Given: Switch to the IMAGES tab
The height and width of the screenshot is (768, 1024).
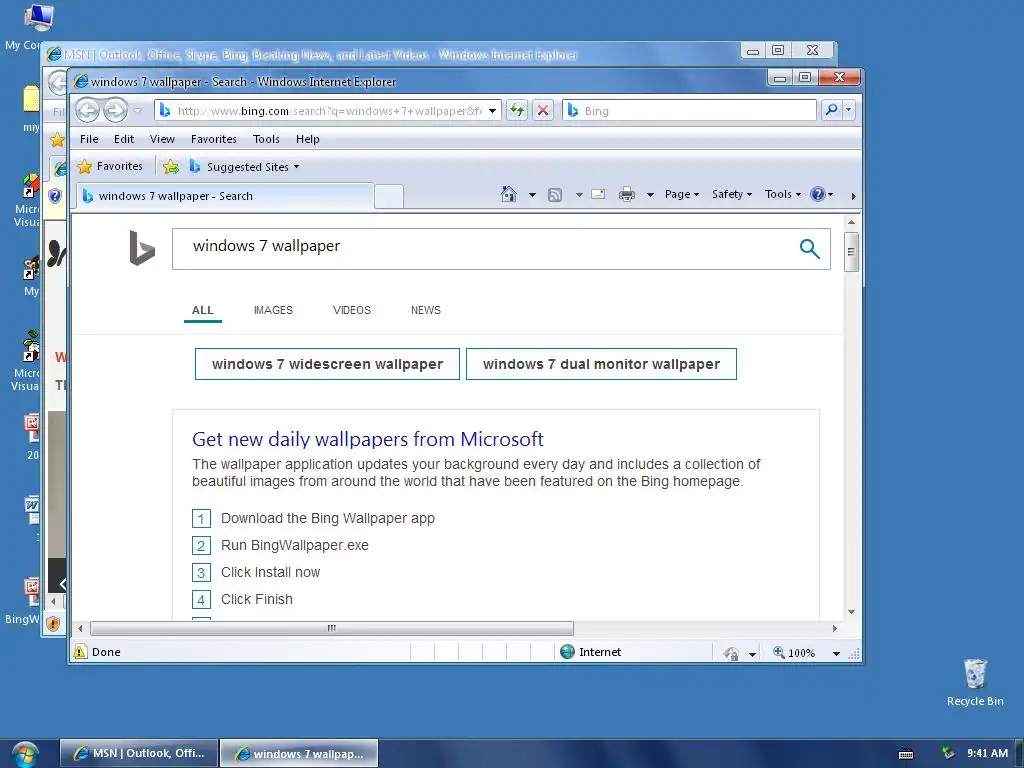Looking at the screenshot, I should coord(273,310).
